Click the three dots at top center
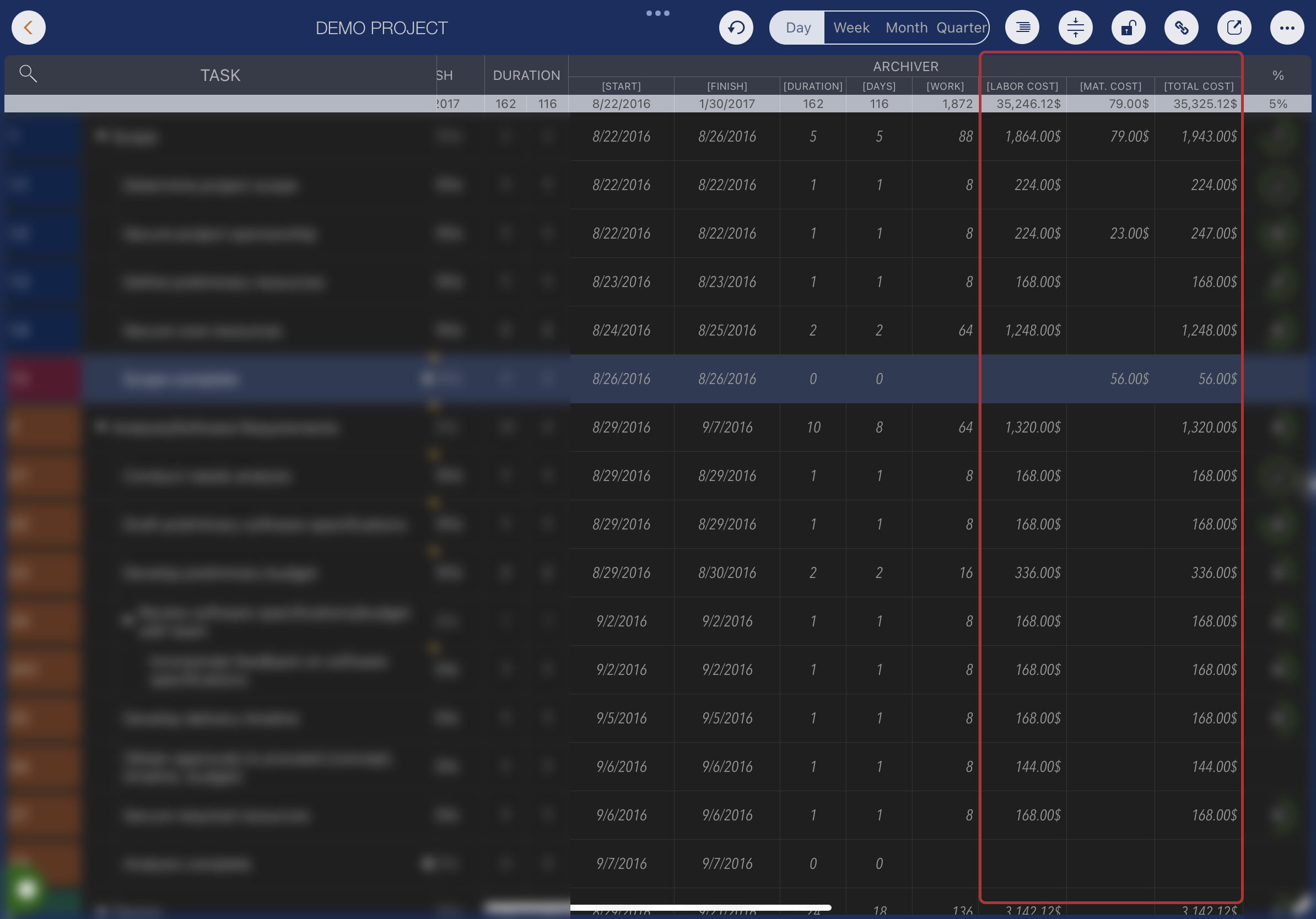The width and height of the screenshot is (1316, 919). [657, 13]
